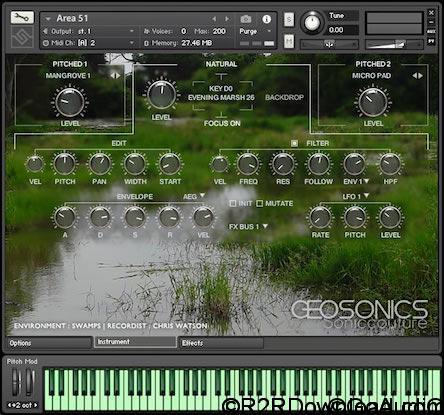Open the ENV 1 dropdown arrow
This screenshot has width=444, height=415.
click(367, 181)
